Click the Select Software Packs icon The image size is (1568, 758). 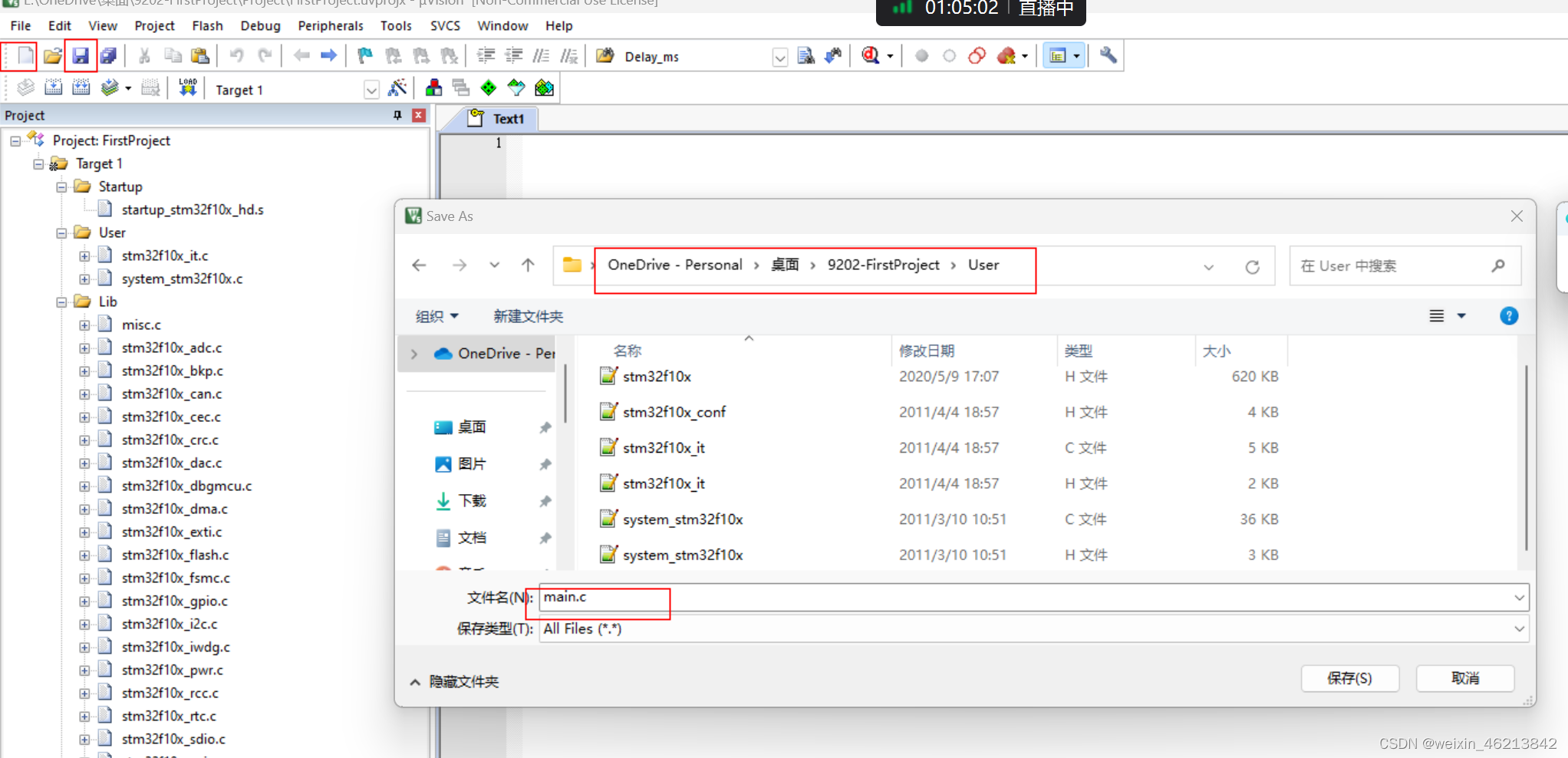(x=516, y=88)
